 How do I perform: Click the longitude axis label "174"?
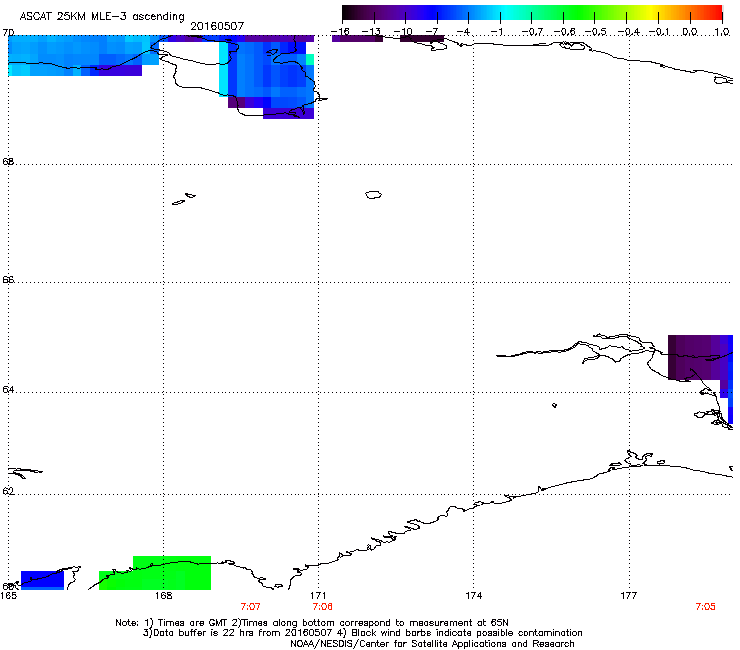tap(474, 596)
